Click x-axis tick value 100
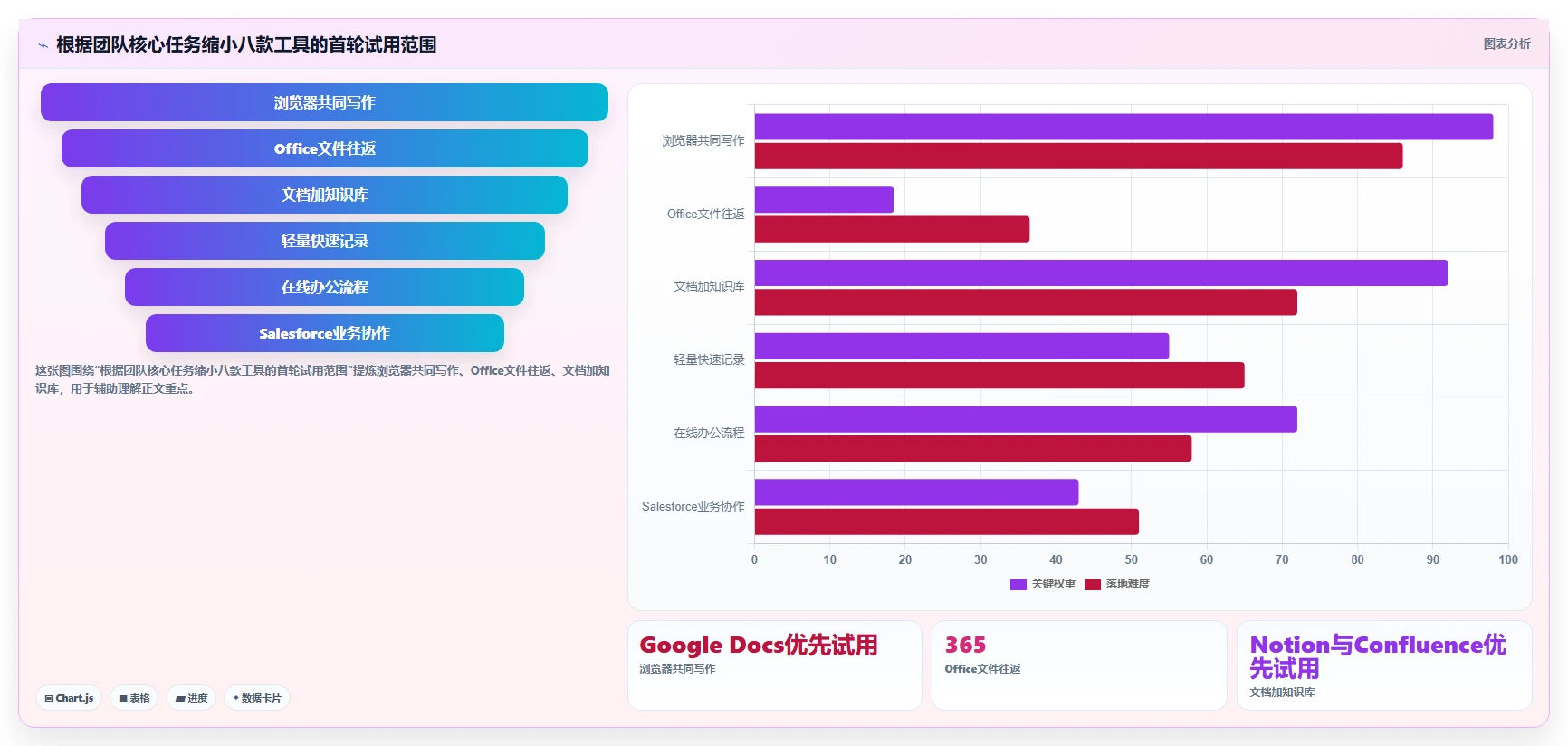This screenshot has height=746, width=1568. [x=1508, y=559]
